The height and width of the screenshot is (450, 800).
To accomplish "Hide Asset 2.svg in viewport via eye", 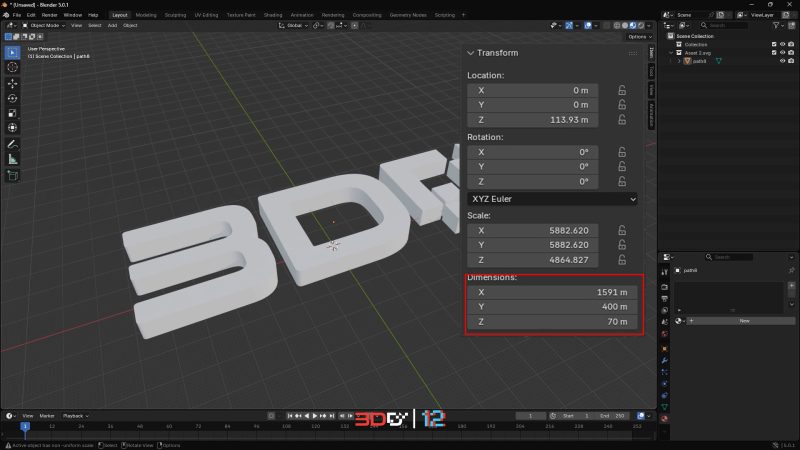I will click(782, 53).
